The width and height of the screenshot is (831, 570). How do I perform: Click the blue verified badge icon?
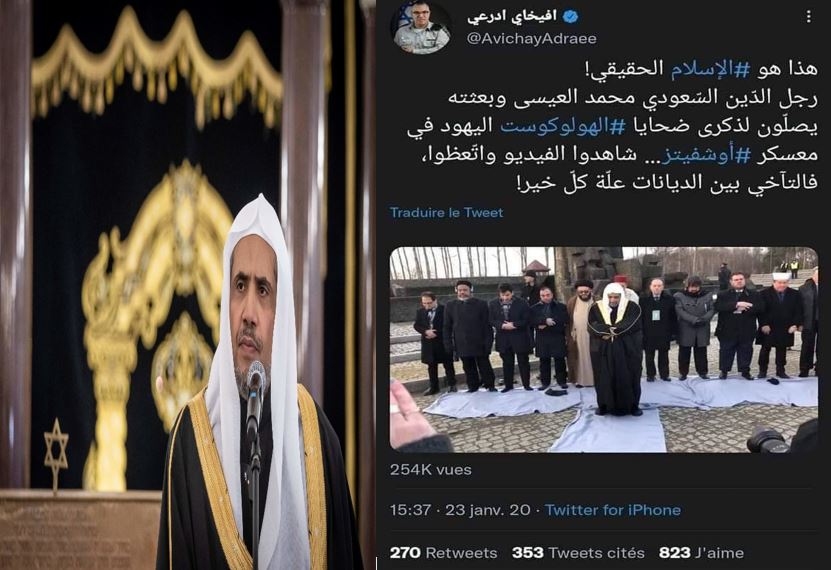[x=570, y=16]
